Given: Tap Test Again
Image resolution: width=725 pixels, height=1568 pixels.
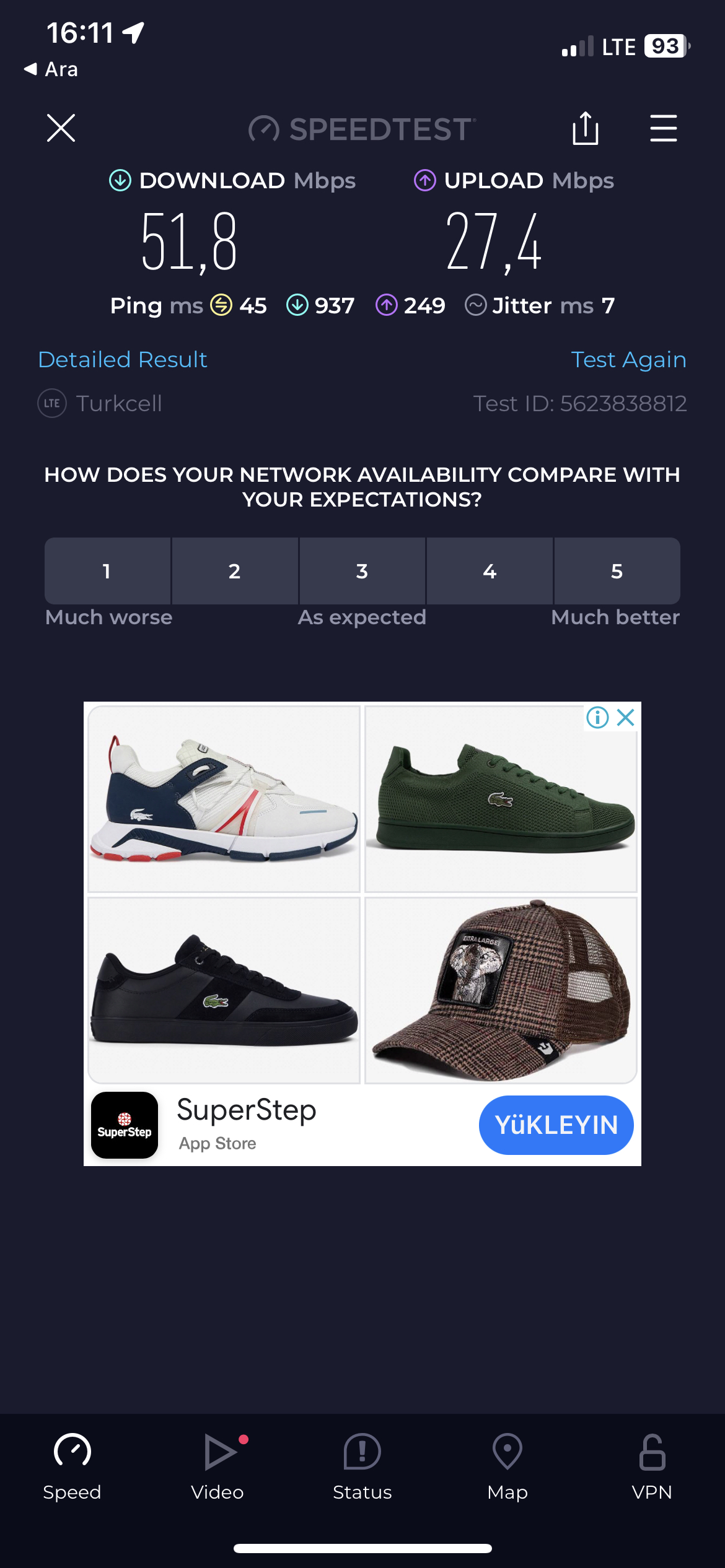Looking at the screenshot, I should (x=628, y=359).
